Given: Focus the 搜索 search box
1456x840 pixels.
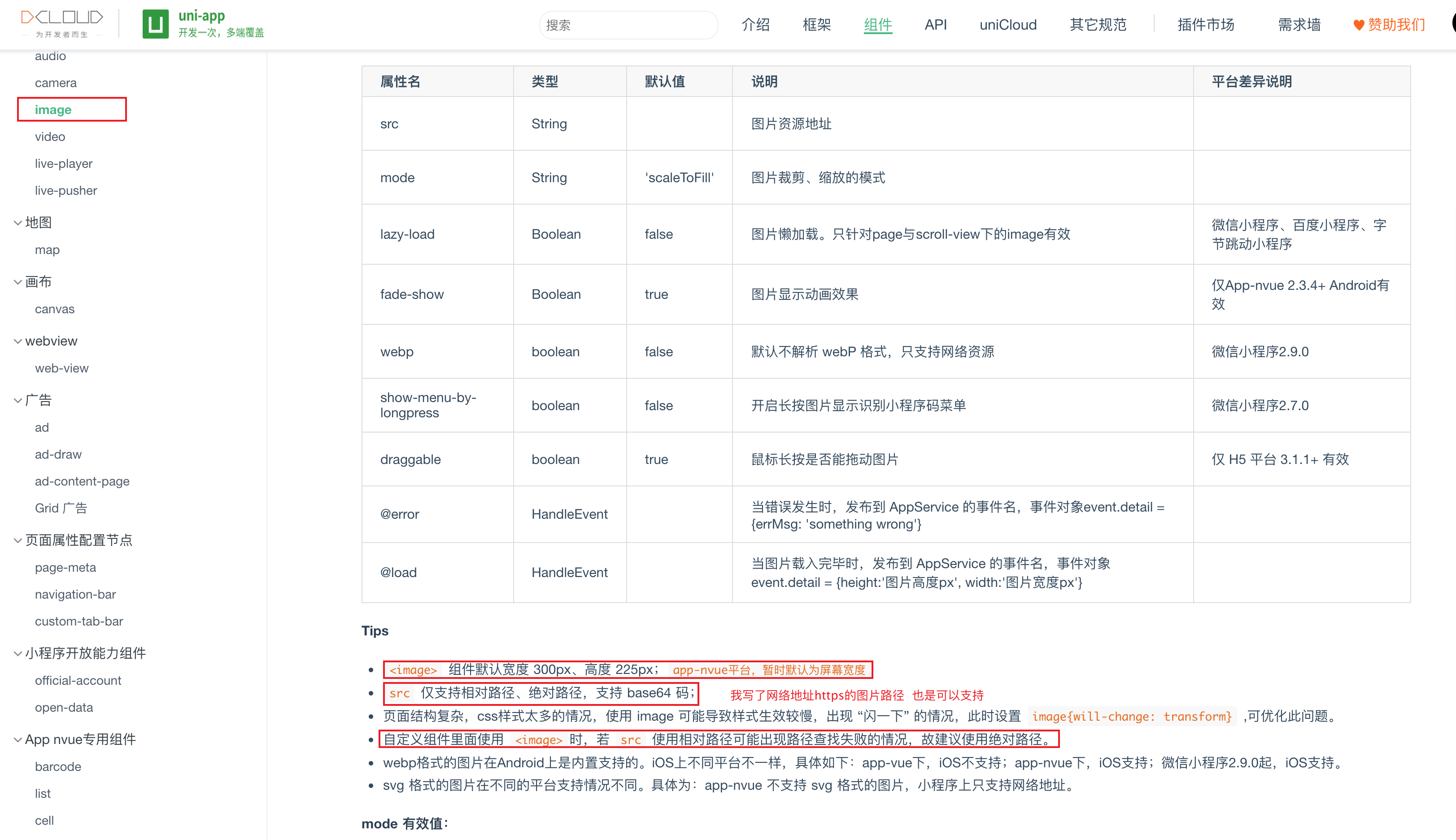Looking at the screenshot, I should 628,25.
